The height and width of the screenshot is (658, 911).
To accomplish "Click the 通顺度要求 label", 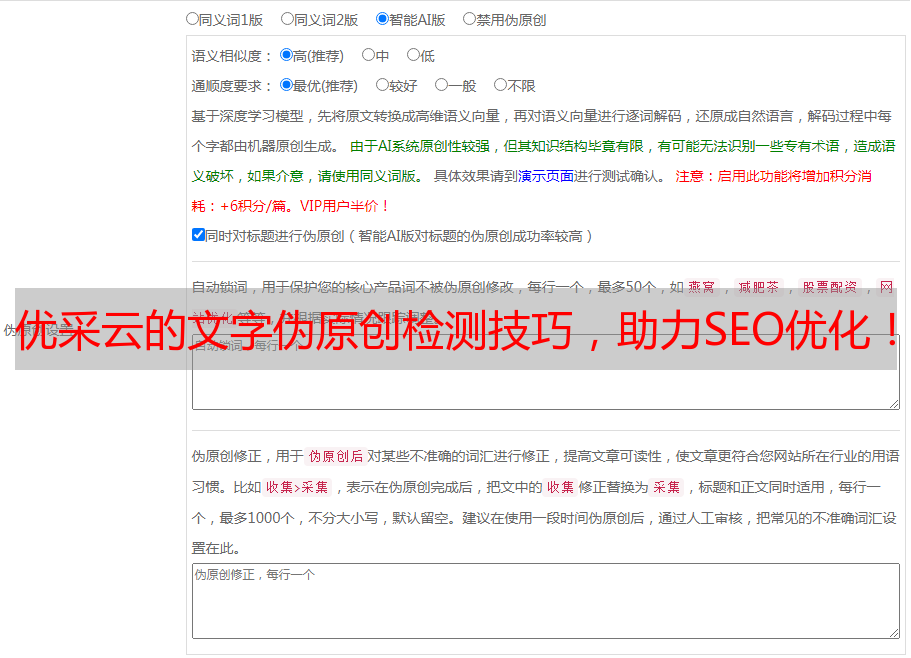I will (231, 86).
